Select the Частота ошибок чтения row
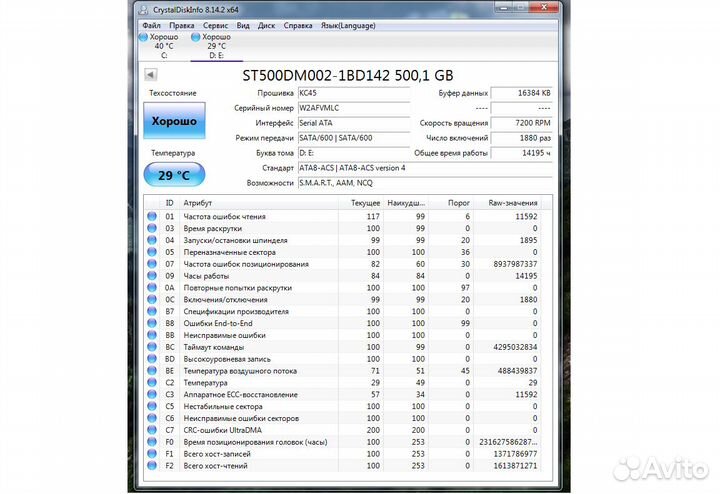The image size is (720, 494). click(x=342, y=216)
